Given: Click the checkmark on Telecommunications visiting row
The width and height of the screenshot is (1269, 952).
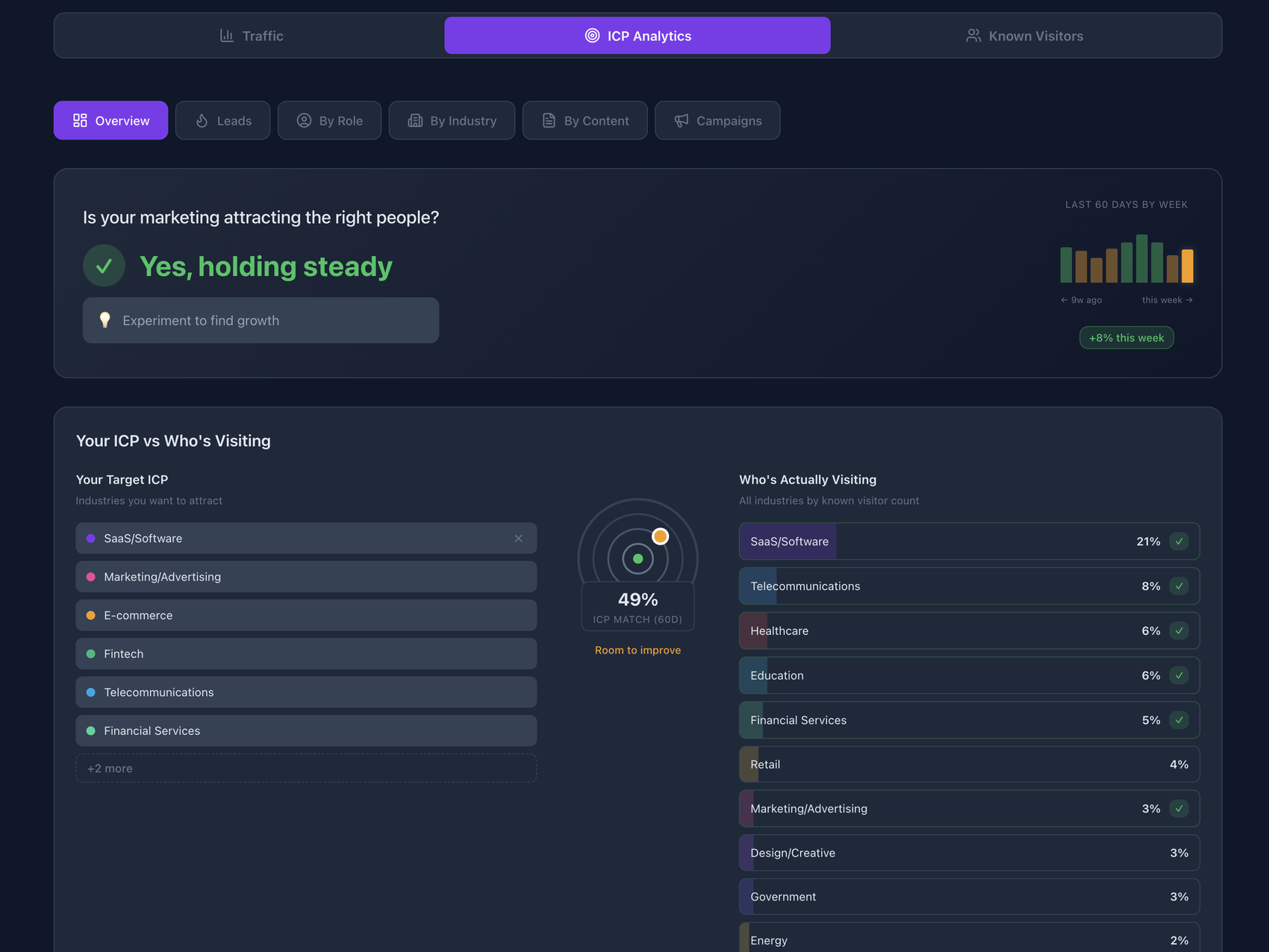Looking at the screenshot, I should [1179, 586].
